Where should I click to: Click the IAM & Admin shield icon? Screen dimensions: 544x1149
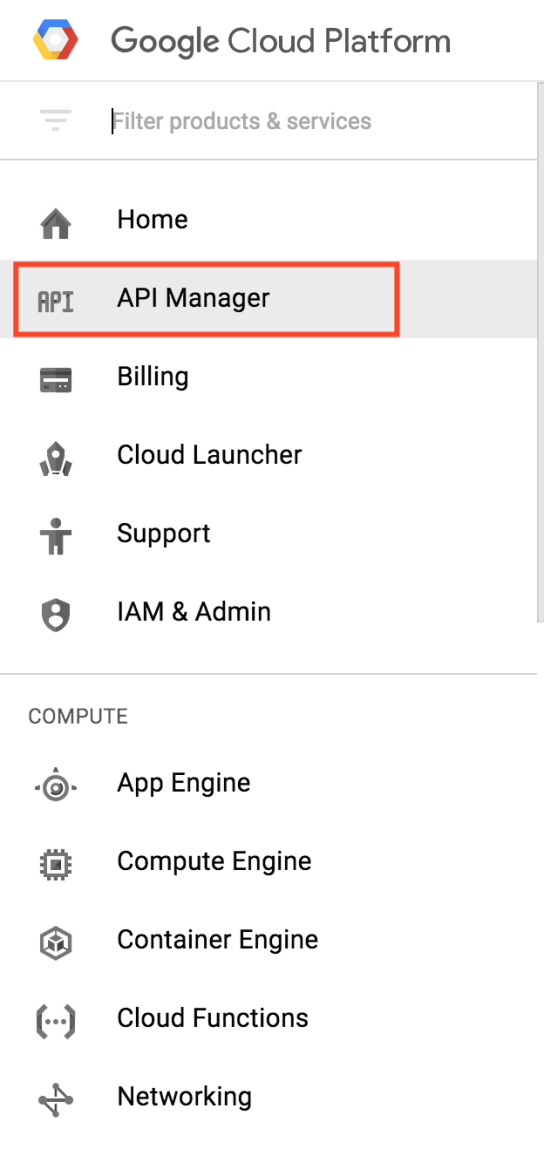(x=56, y=615)
